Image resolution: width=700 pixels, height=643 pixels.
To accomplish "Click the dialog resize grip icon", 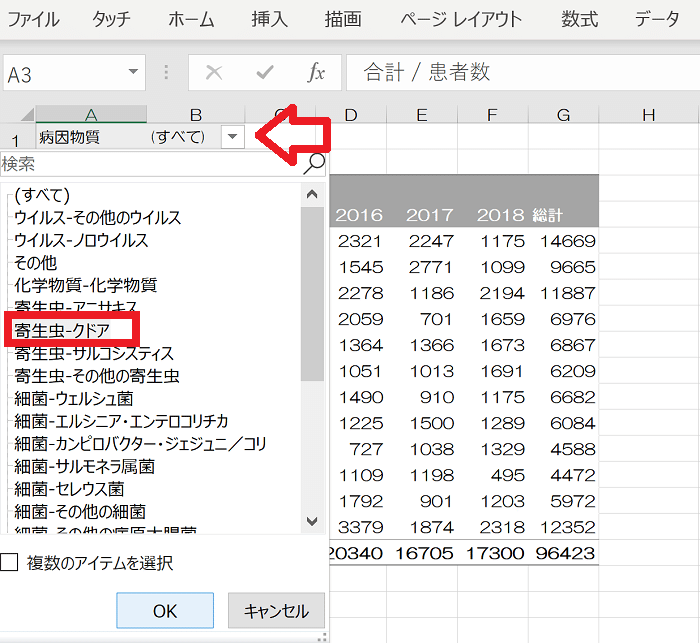I will pyautogui.click(x=322, y=637).
